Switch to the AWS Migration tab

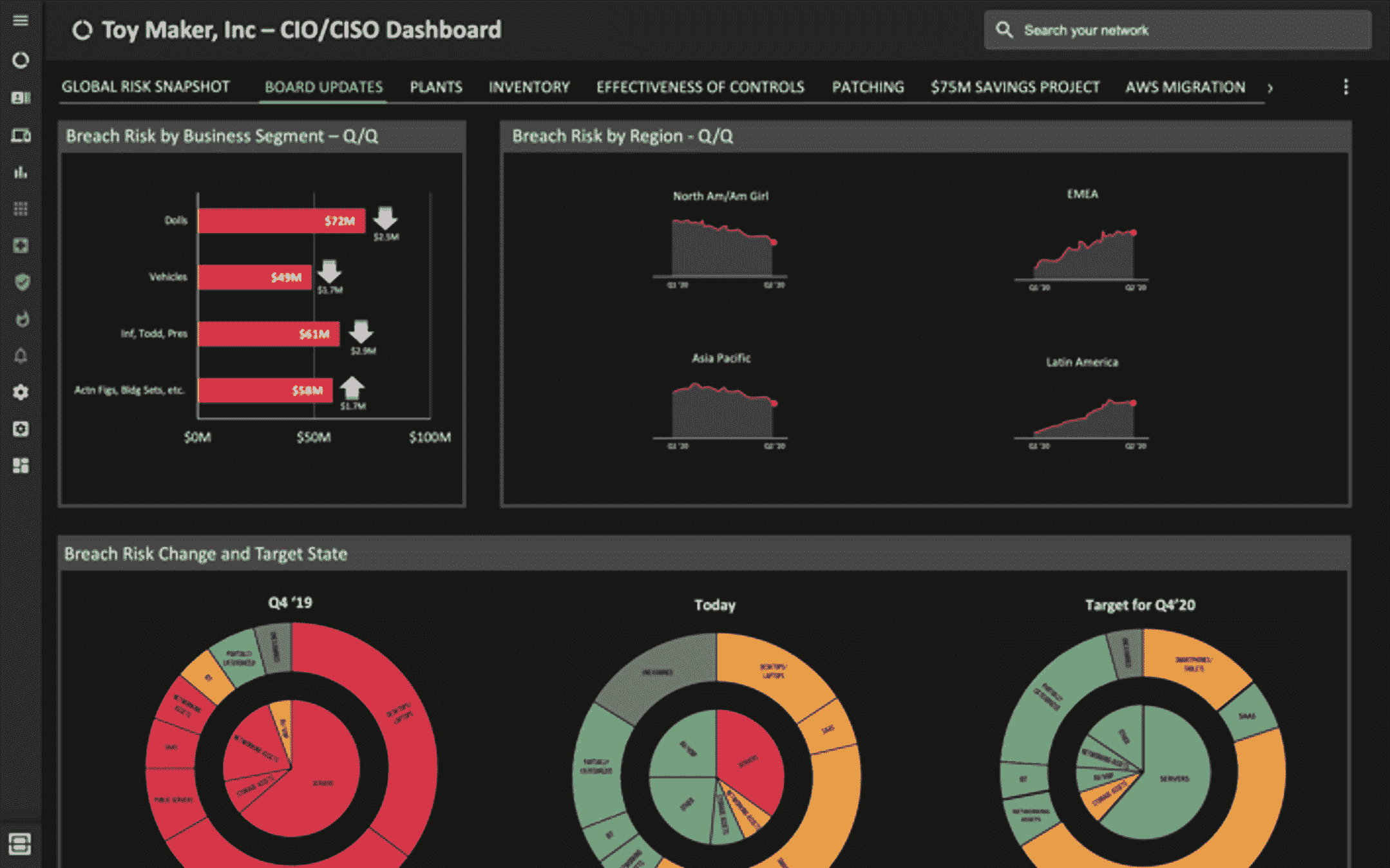[x=1185, y=87]
